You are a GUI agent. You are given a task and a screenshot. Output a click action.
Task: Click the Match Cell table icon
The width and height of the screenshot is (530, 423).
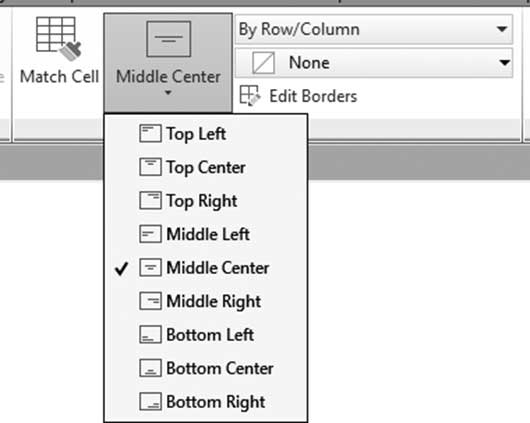pos(58,39)
